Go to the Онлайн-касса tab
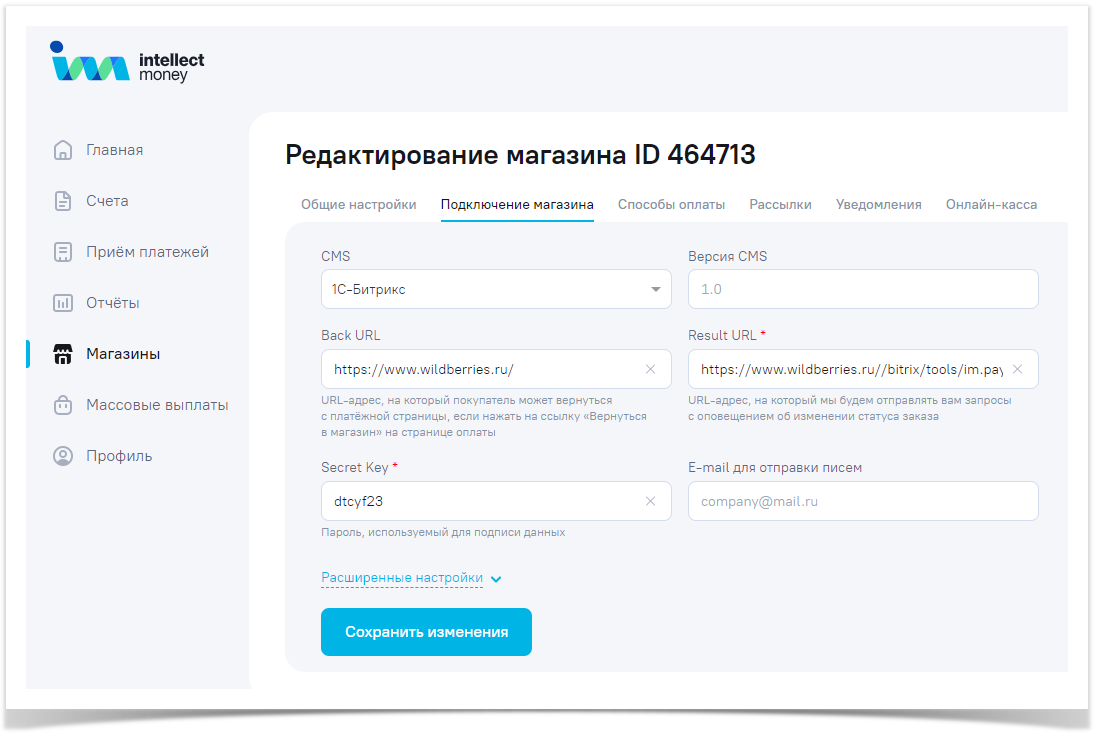 [991, 204]
